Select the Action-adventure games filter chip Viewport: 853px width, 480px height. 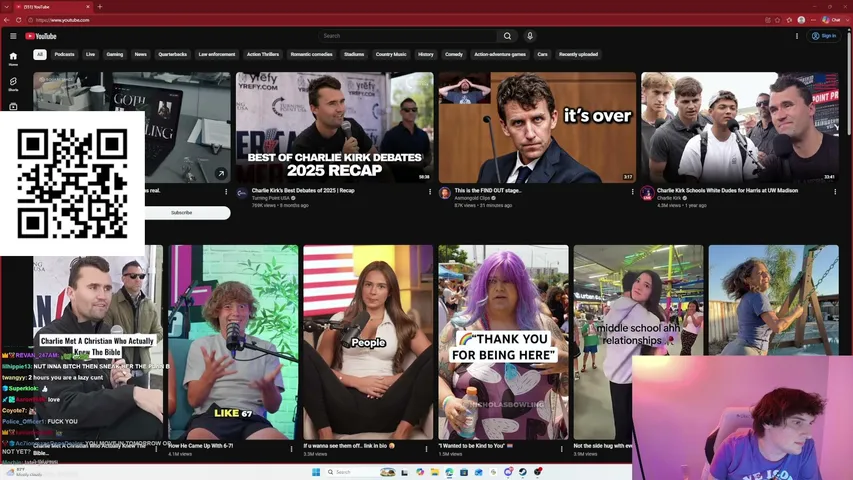coord(500,54)
